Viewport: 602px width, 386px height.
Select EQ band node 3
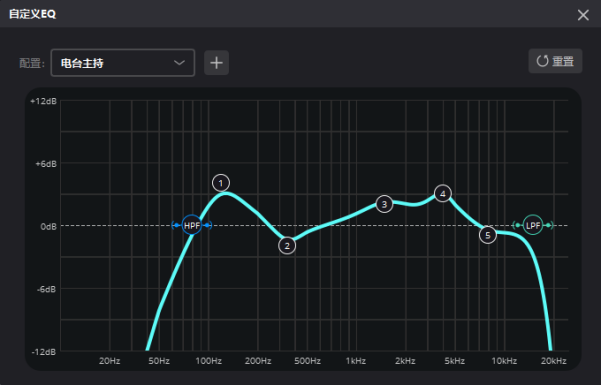click(x=384, y=204)
